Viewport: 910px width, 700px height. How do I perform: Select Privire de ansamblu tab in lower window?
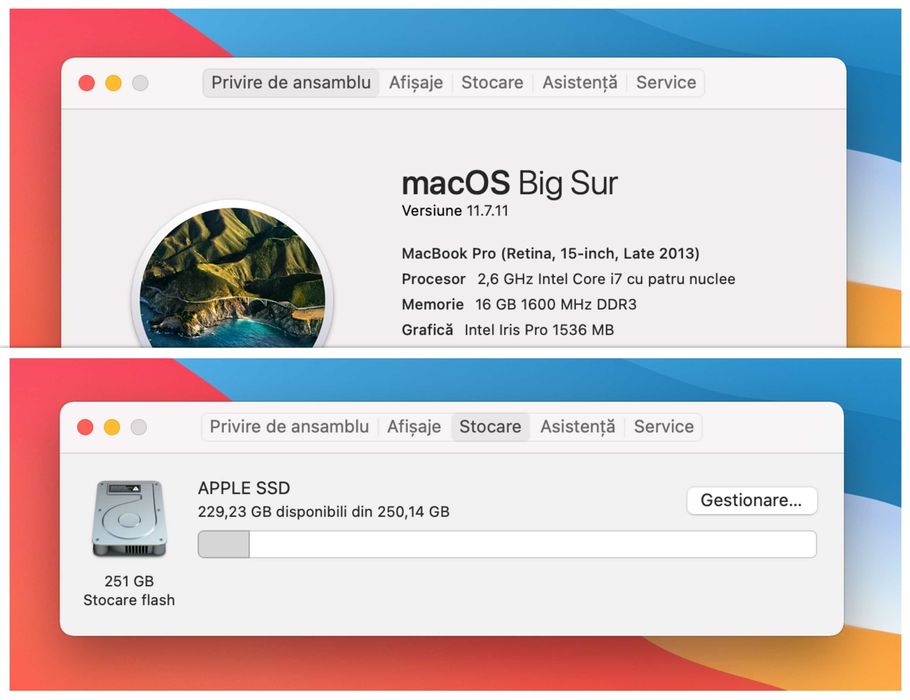click(289, 427)
